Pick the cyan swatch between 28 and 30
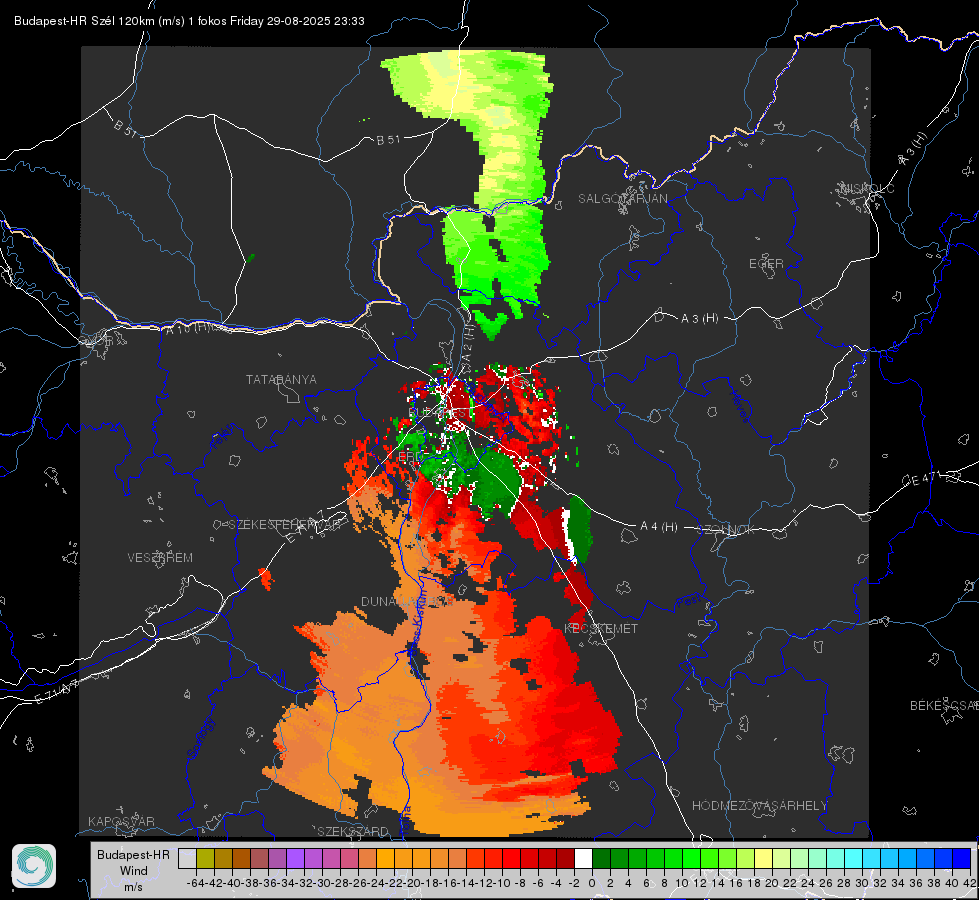This screenshot has width=979, height=900. pos(854,858)
